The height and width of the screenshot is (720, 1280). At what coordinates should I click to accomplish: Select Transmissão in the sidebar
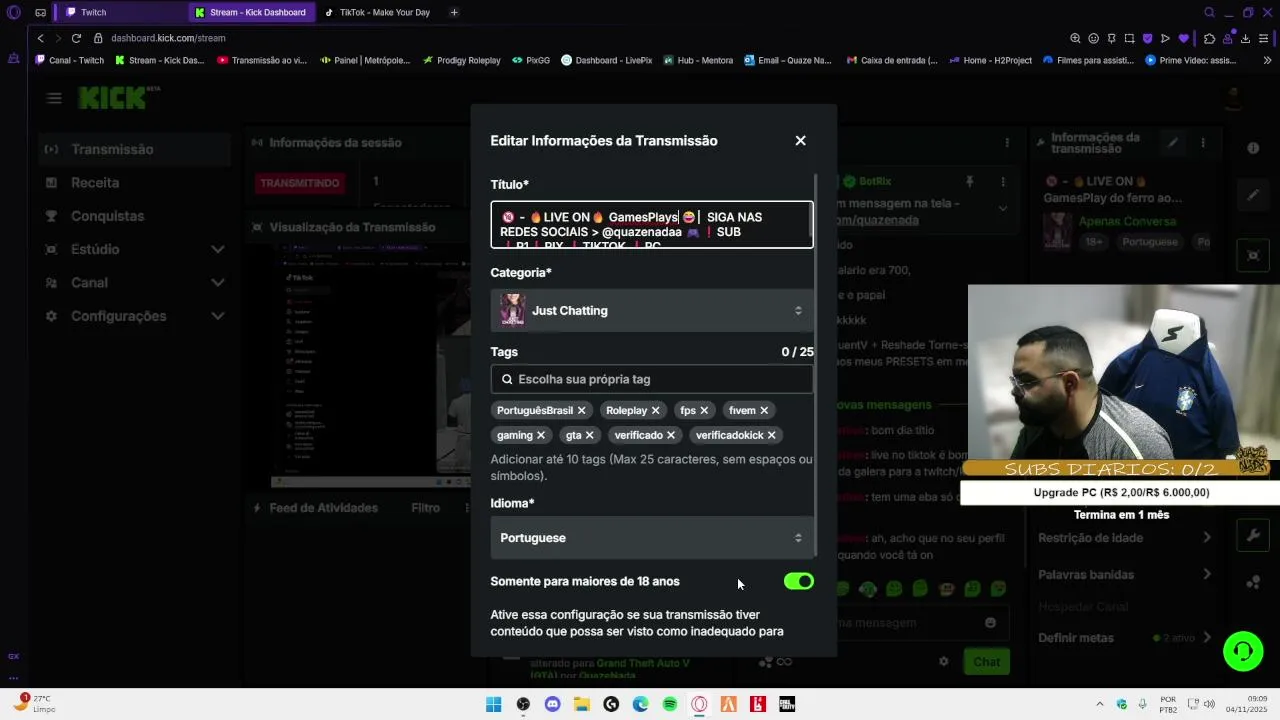pyautogui.click(x=135, y=149)
